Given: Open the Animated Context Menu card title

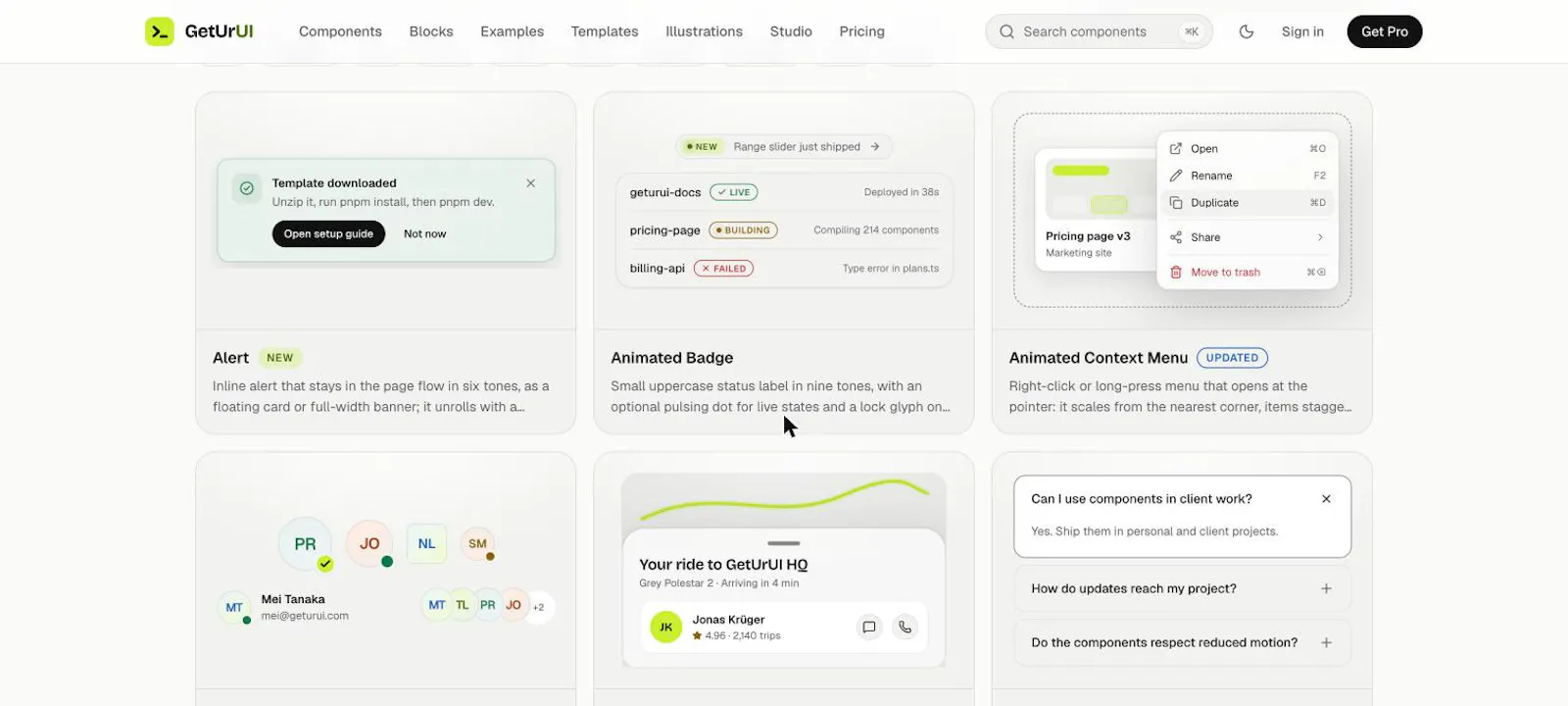Looking at the screenshot, I should pos(1099,358).
